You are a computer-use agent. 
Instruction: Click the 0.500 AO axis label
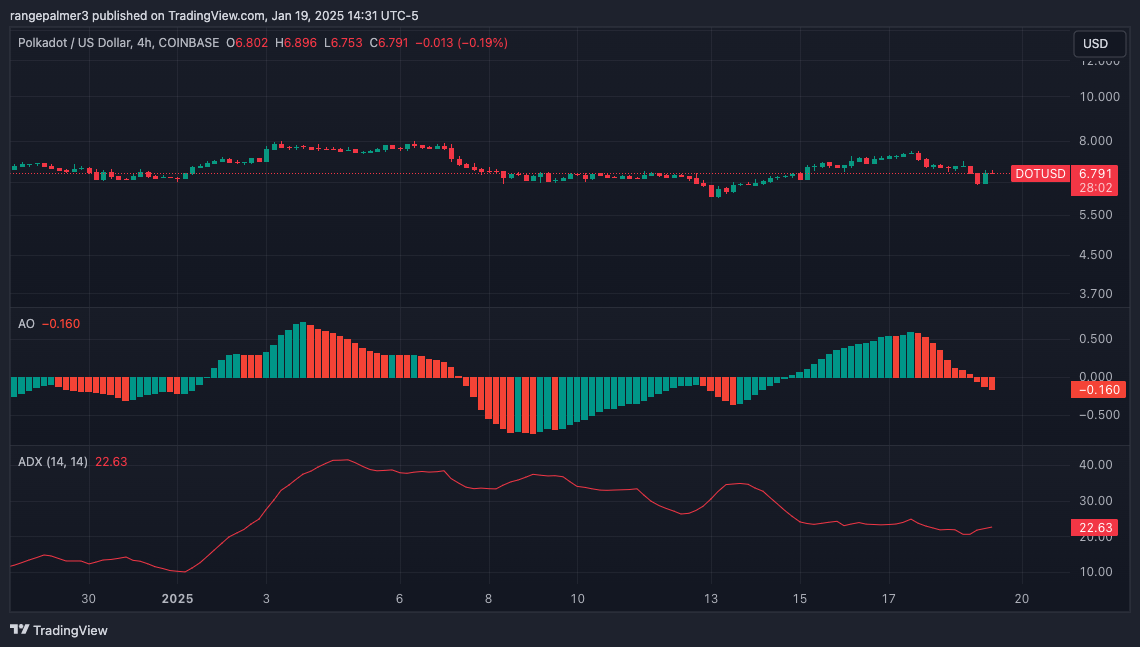coord(1095,339)
